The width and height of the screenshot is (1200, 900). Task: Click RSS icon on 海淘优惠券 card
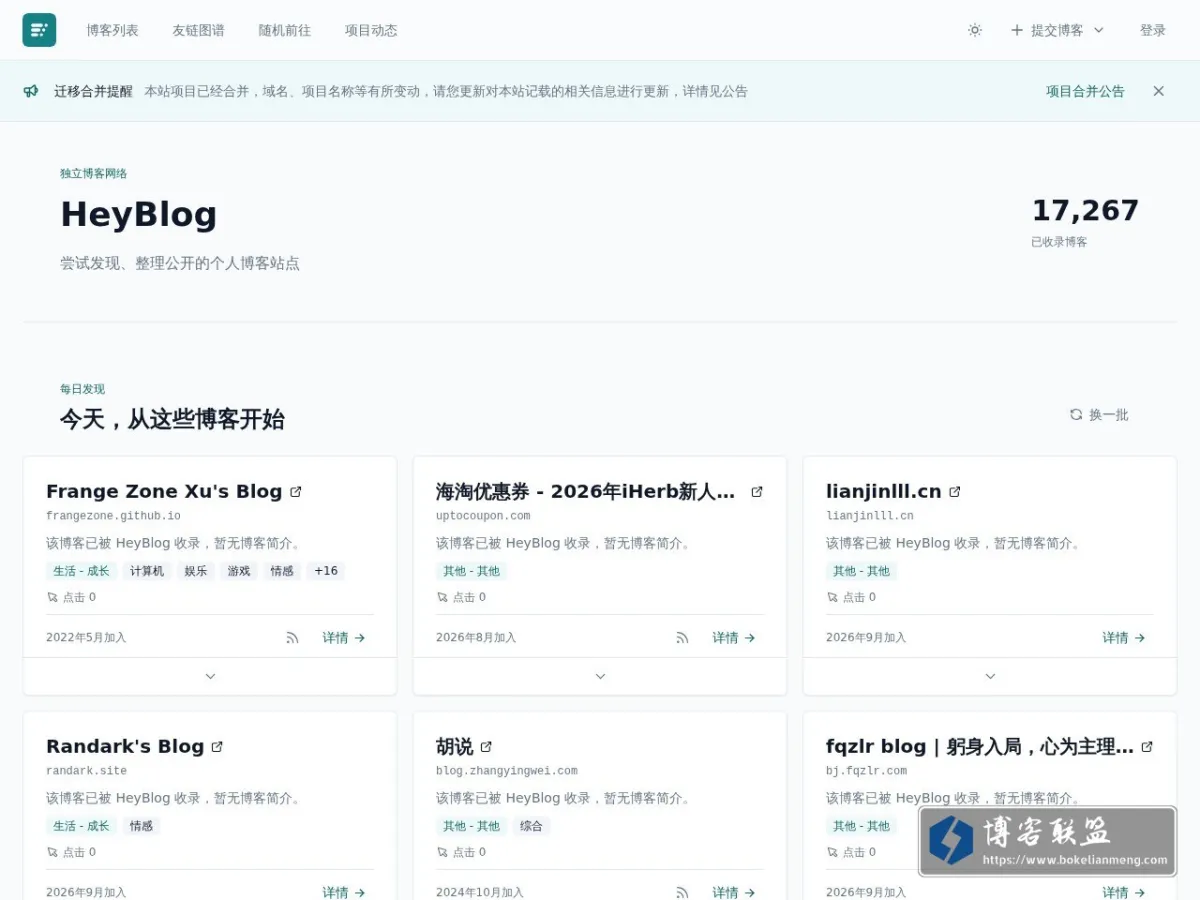point(682,638)
